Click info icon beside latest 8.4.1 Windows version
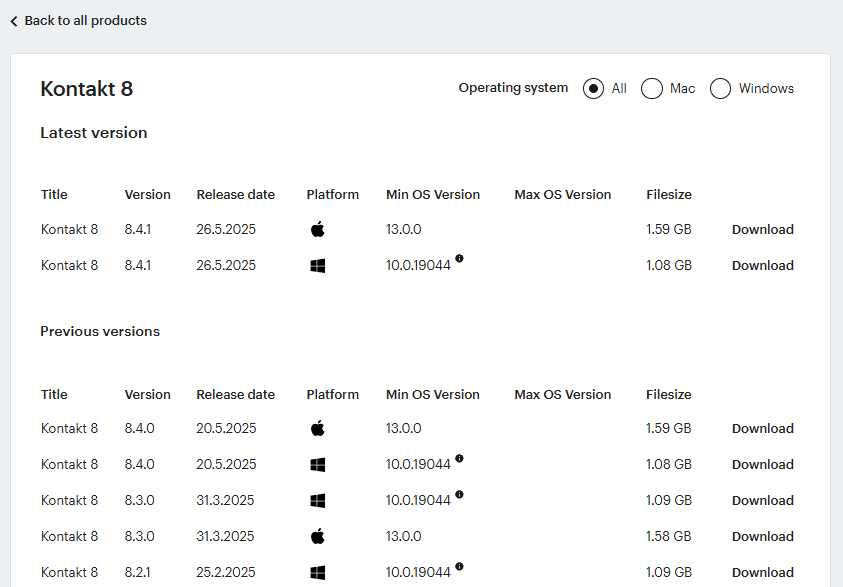843x587 pixels. point(459,259)
